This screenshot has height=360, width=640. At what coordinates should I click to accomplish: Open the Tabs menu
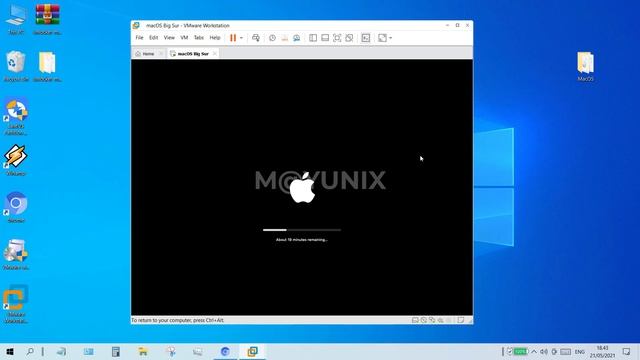(x=199, y=38)
